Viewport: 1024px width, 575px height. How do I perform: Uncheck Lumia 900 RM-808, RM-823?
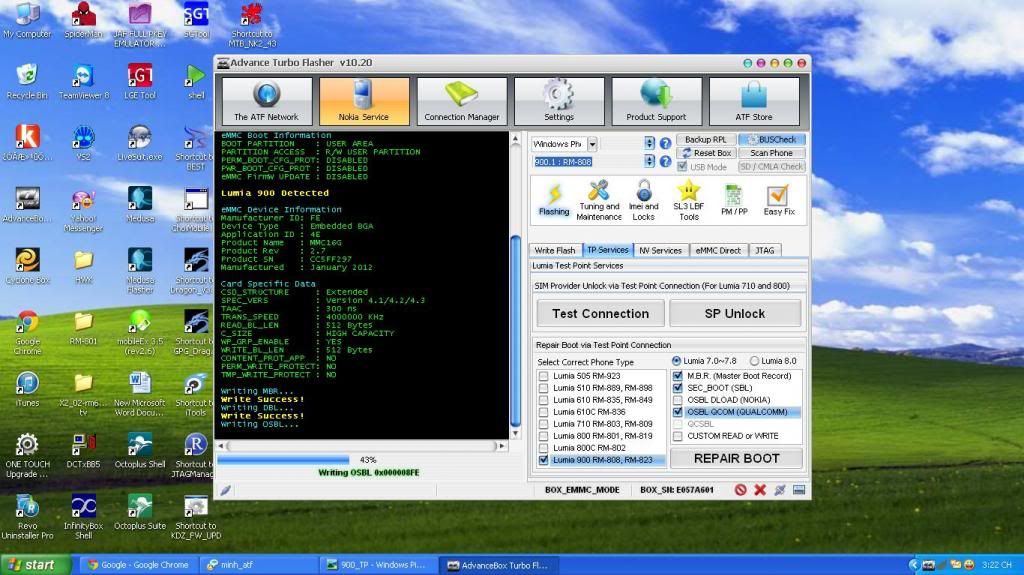pyautogui.click(x=543, y=460)
